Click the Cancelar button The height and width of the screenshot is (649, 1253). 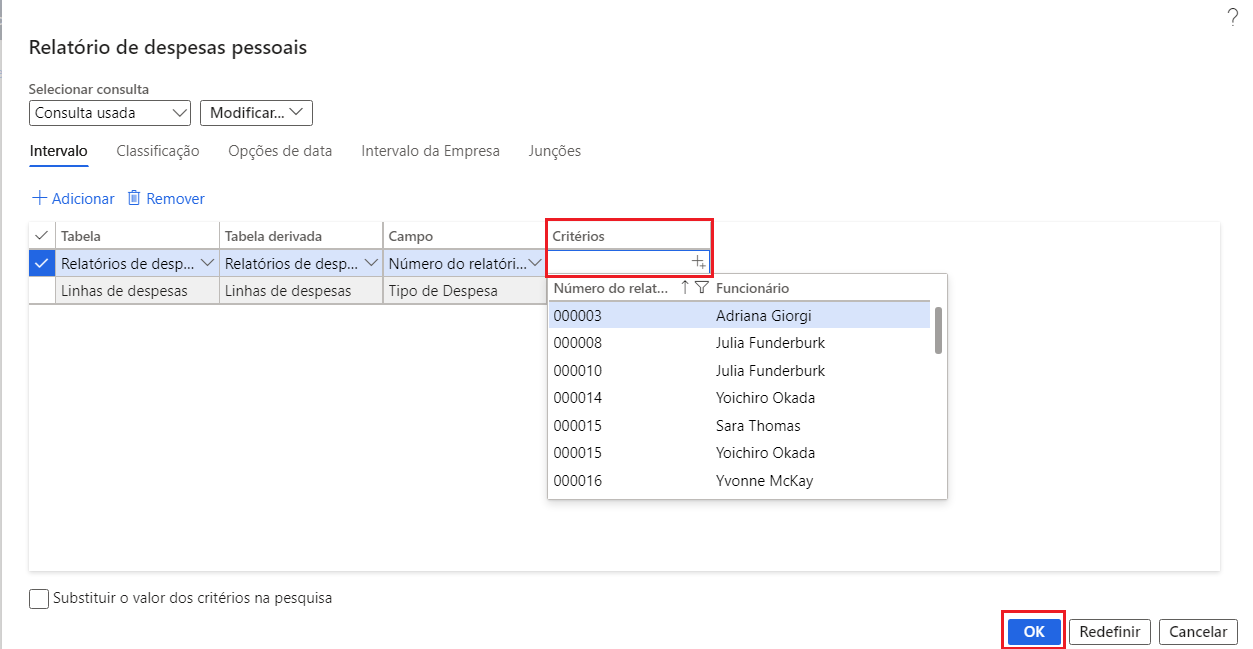[1198, 632]
